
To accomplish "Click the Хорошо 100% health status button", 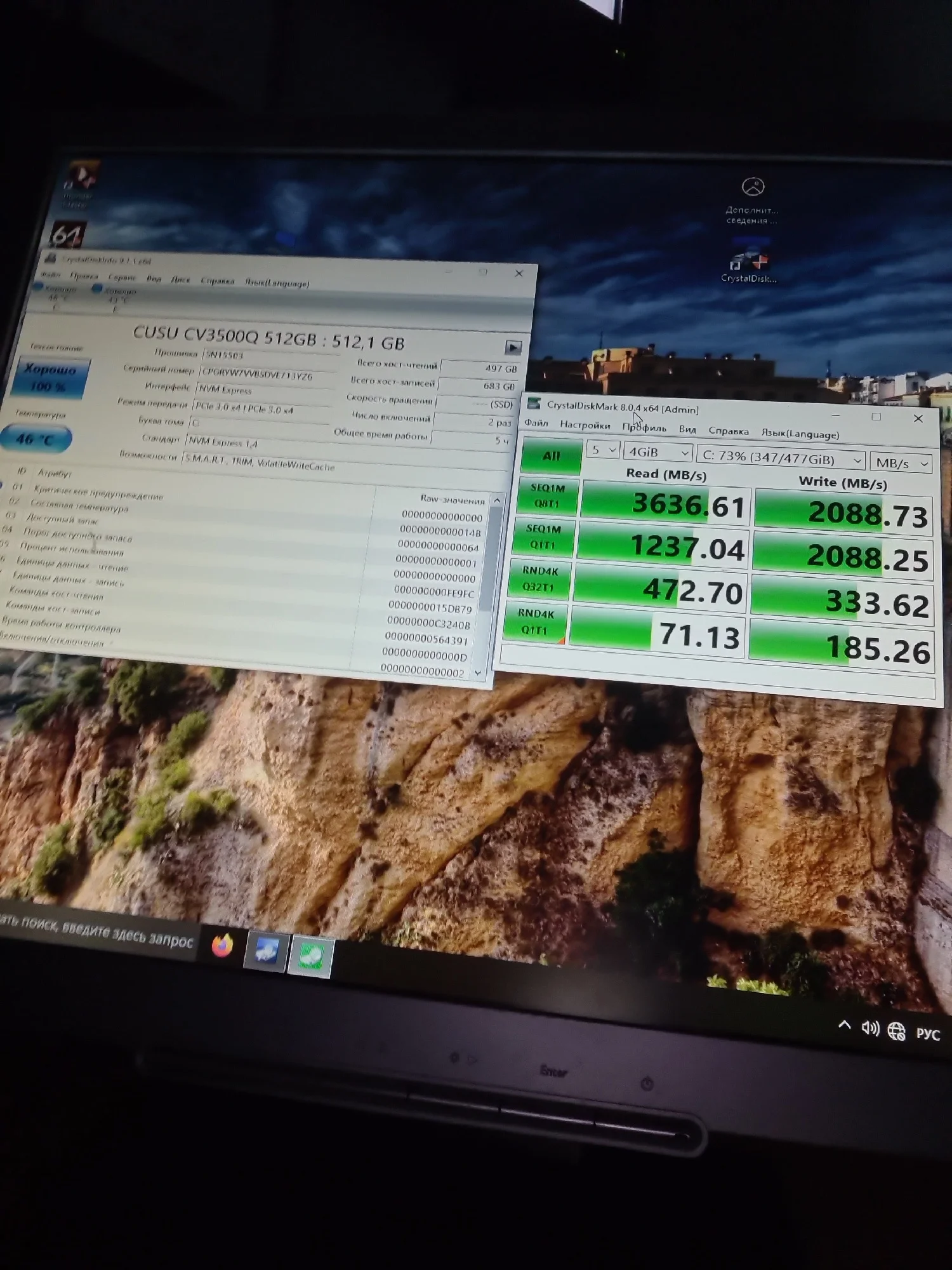I will pyautogui.click(x=50, y=378).
